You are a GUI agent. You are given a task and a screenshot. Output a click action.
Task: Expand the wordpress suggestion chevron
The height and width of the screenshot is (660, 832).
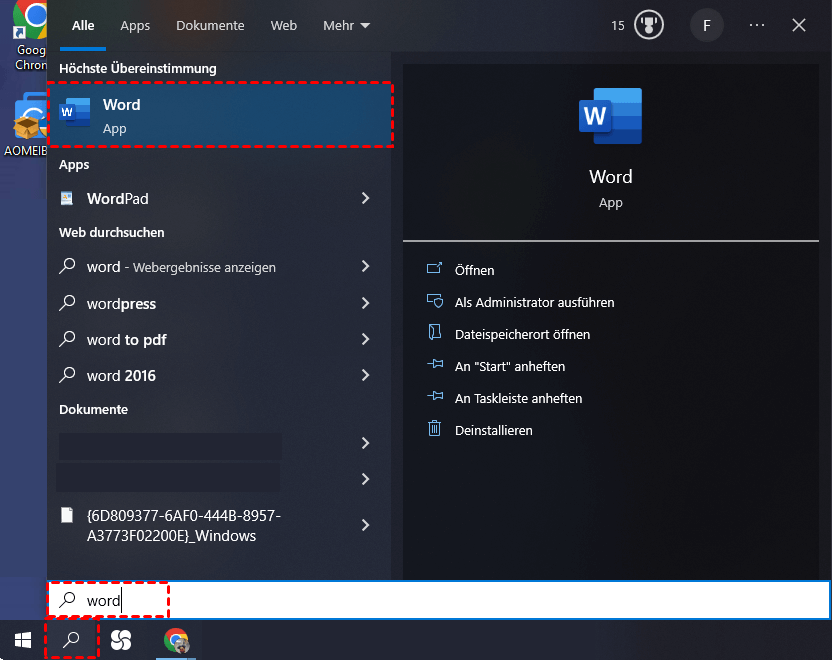coord(366,303)
